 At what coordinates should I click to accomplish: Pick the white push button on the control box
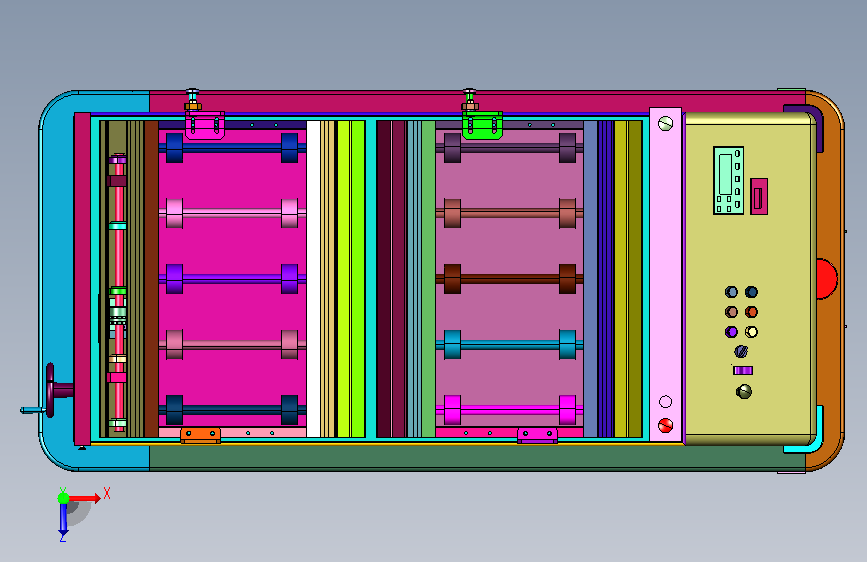click(x=751, y=332)
